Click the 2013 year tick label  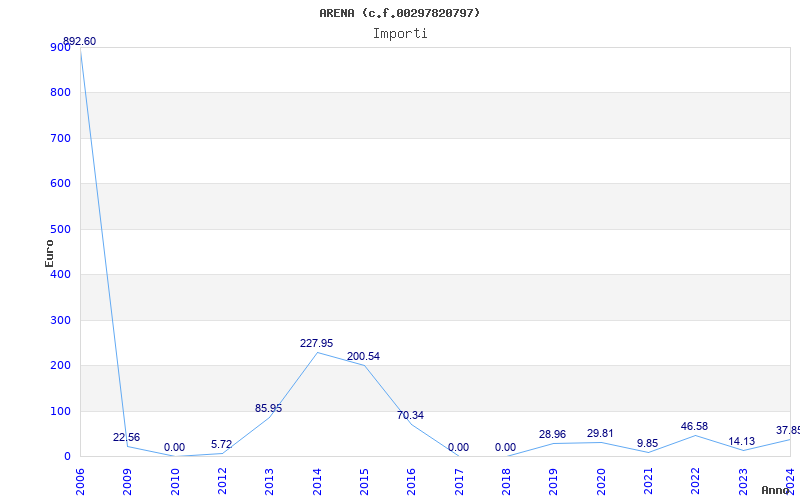[x=269, y=481]
